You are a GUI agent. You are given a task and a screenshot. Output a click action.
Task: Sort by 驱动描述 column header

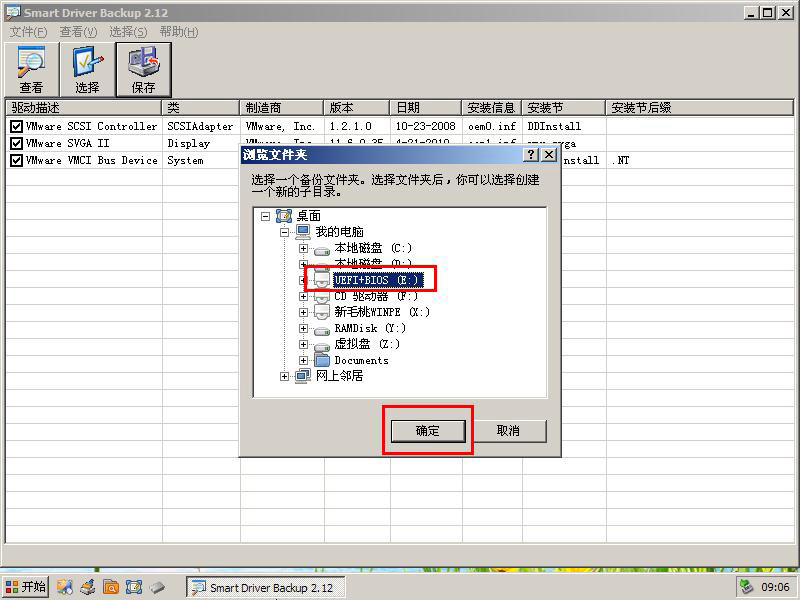point(84,108)
